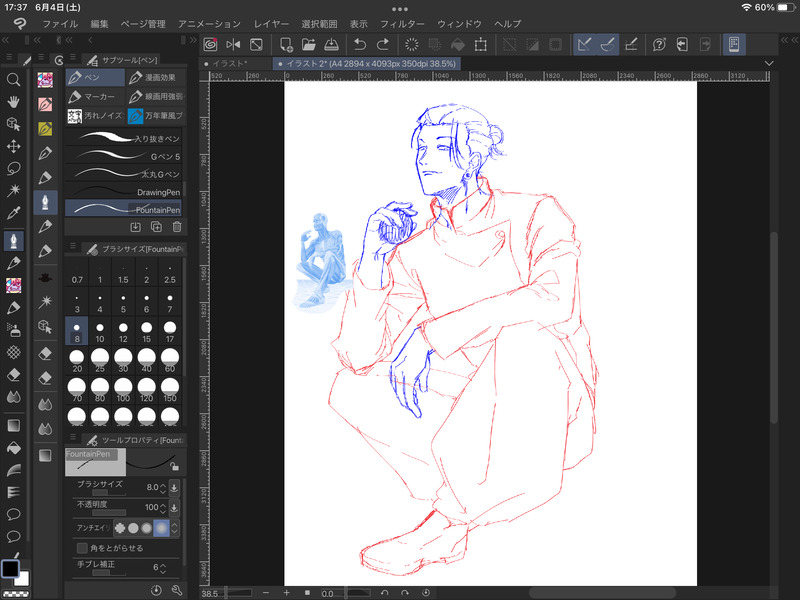Screen dimensions: 800x600
Task: Toggle Snap to grid icon
Action: pyautogui.click(x=631, y=44)
